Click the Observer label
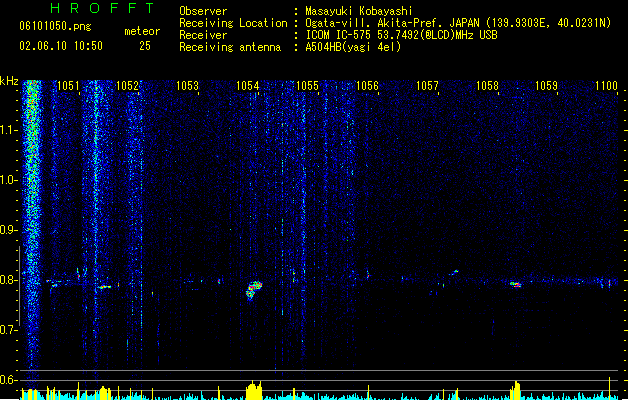Screen dimensions: 629x400 tap(203, 11)
